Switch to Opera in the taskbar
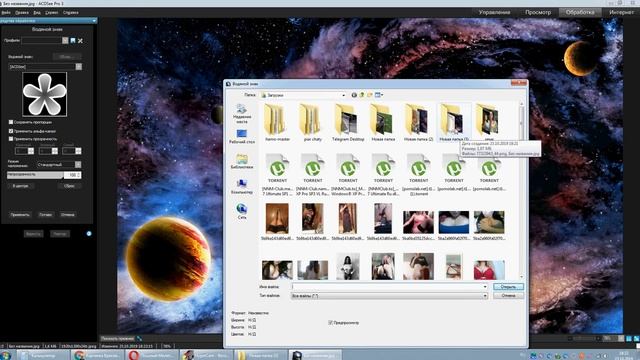The image size is (640, 360). click(x=151, y=355)
